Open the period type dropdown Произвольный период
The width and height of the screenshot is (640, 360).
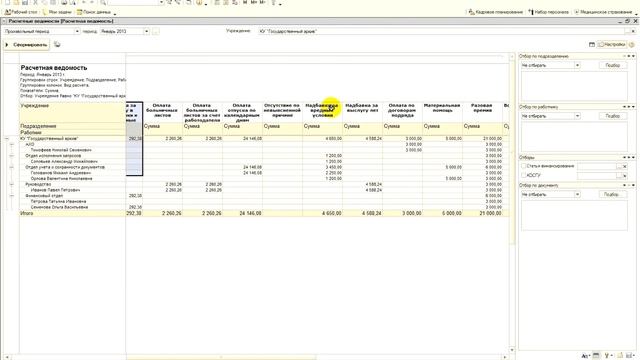pyautogui.click(x=77, y=31)
